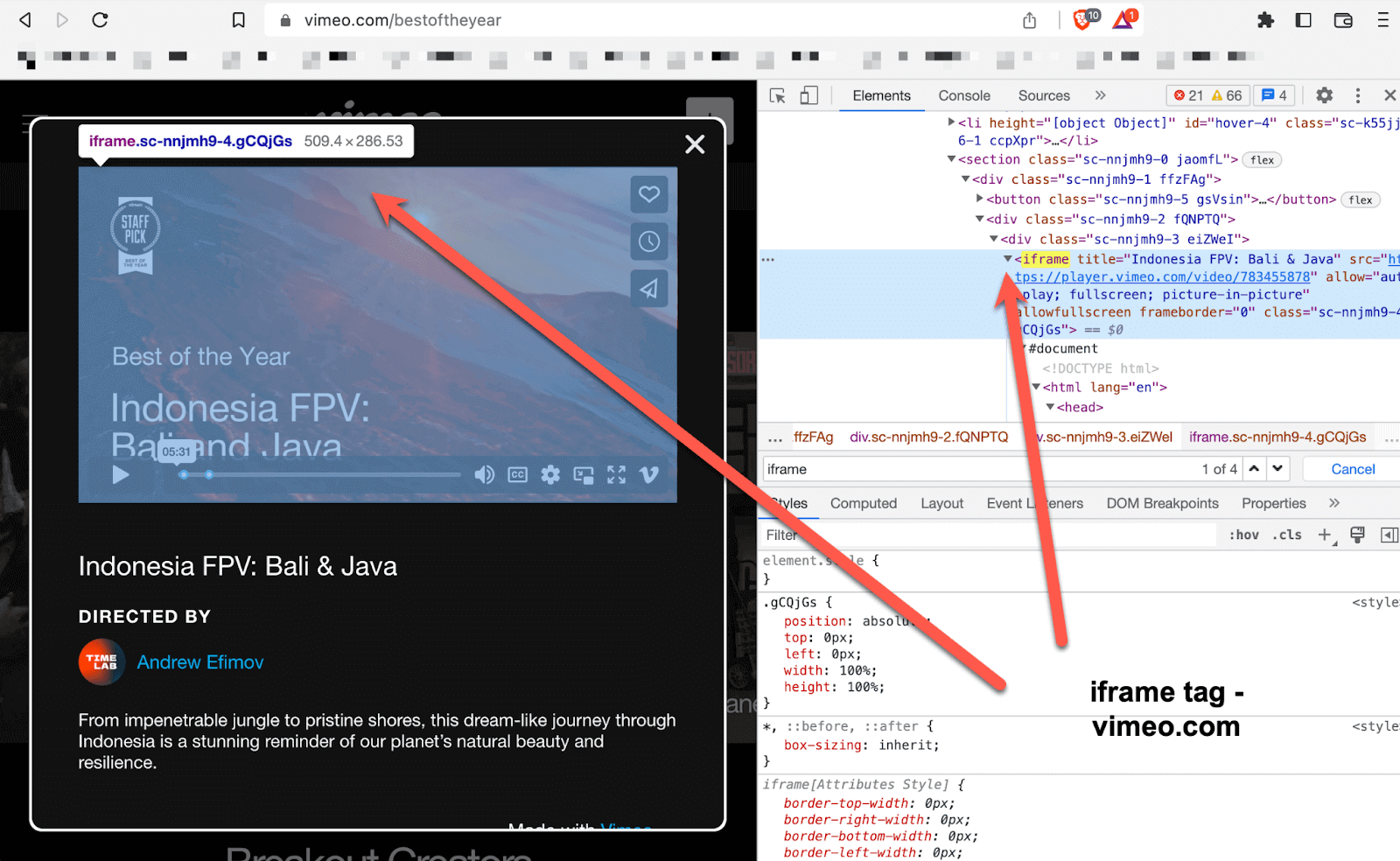Viewport: 1400px width, 861px height.
Task: Collapse the div sc-nnjmh9-3 eiZWeI node
Action: click(x=994, y=239)
